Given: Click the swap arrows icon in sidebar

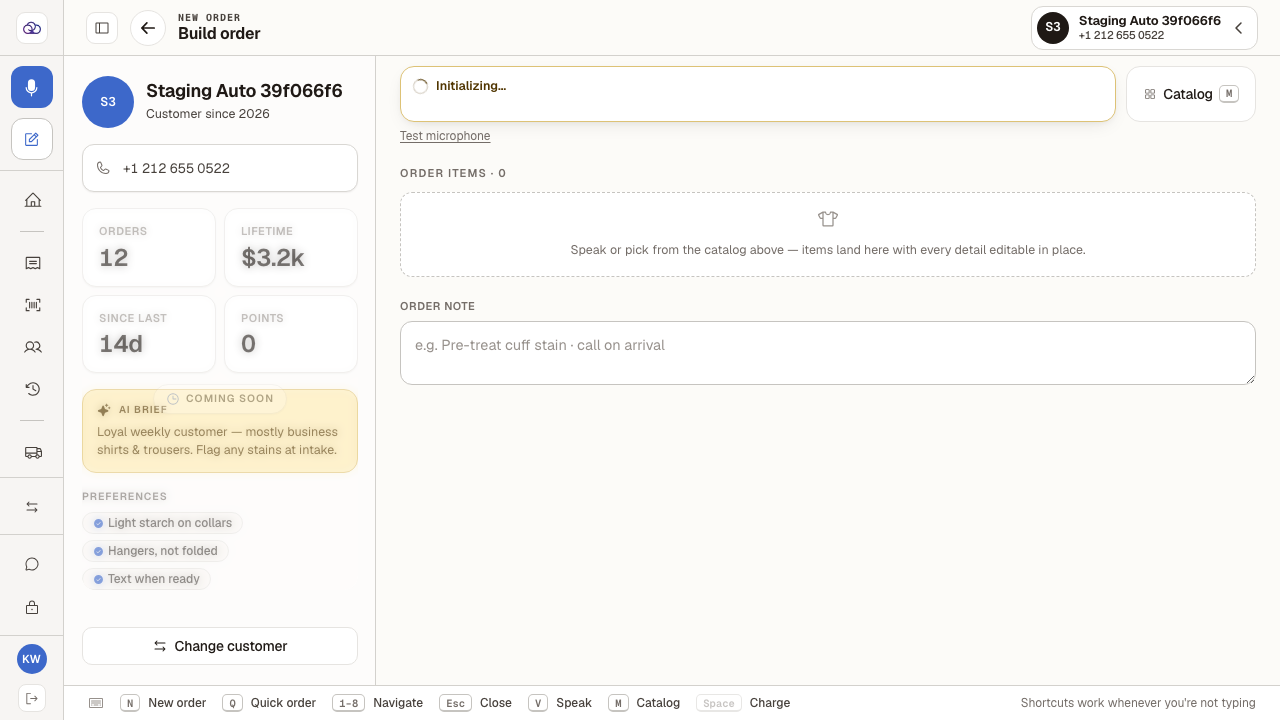Looking at the screenshot, I should (x=32, y=507).
